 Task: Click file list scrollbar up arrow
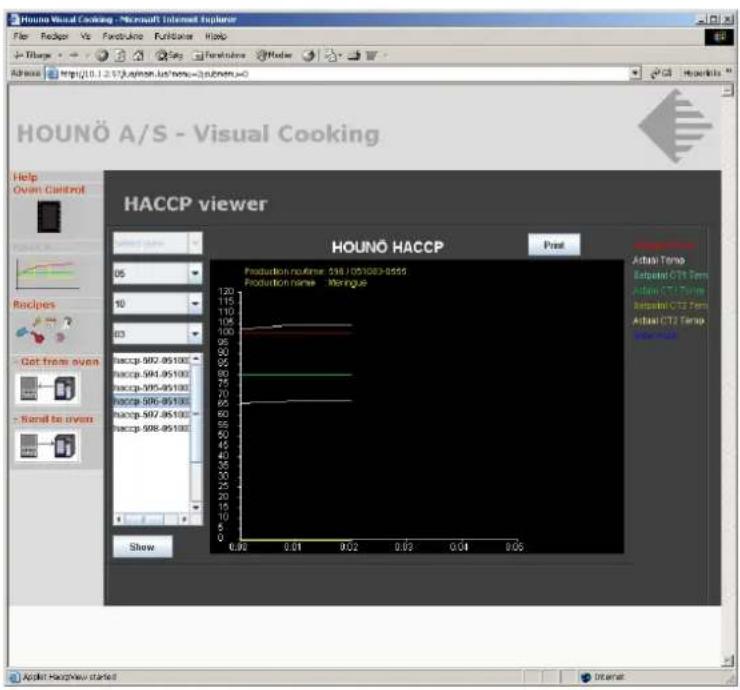coord(196,359)
